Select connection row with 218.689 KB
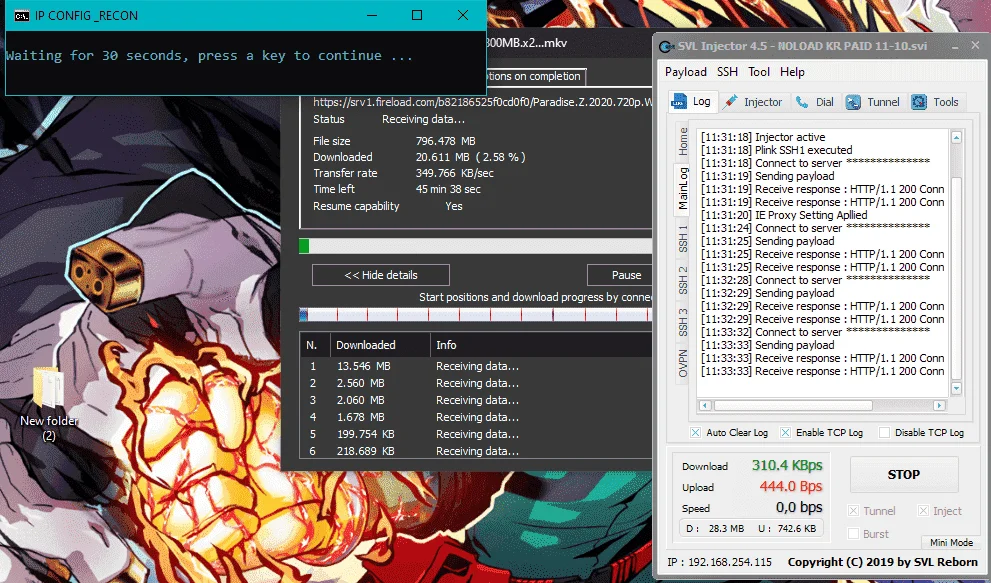991x583 pixels. pyautogui.click(x=476, y=451)
